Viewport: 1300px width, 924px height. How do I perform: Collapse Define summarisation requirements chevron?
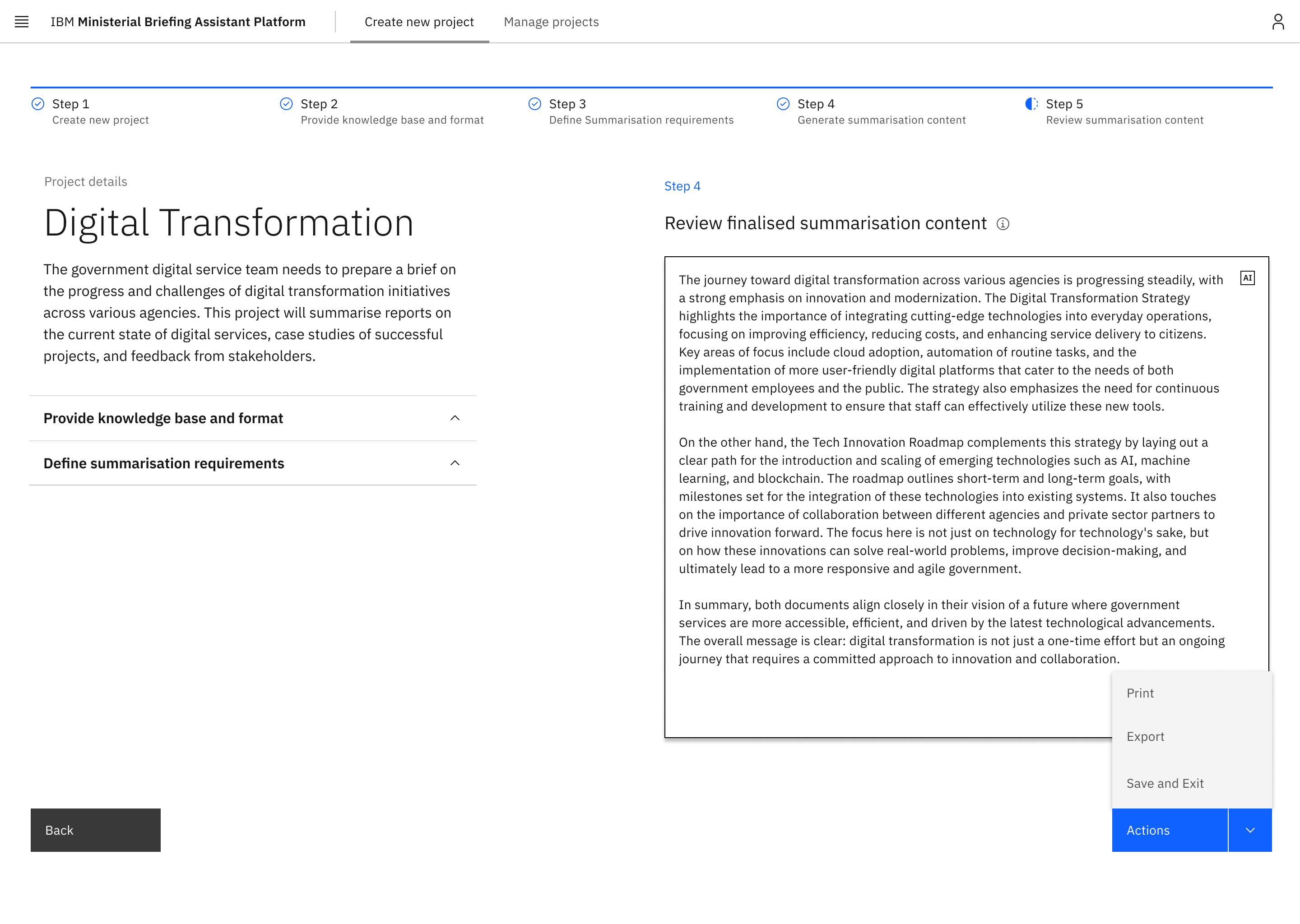(x=455, y=463)
